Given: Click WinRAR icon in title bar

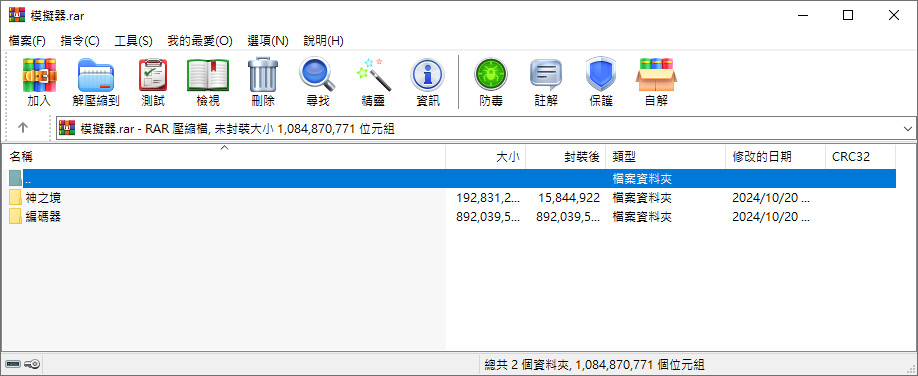Looking at the screenshot, I should pos(16,15).
